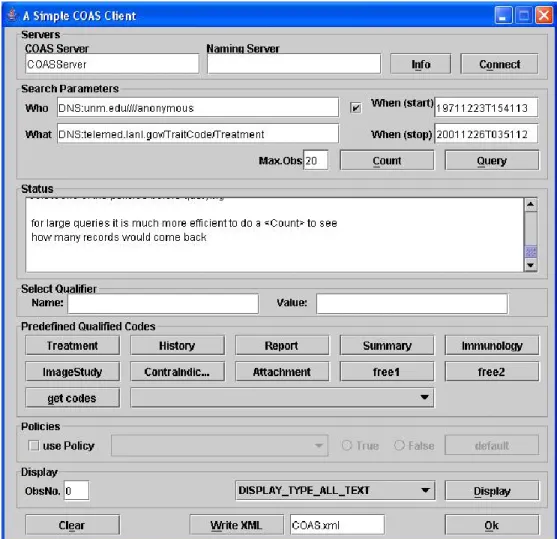
Task: Open the disabled policy selection dropdown
Action: [220, 445]
